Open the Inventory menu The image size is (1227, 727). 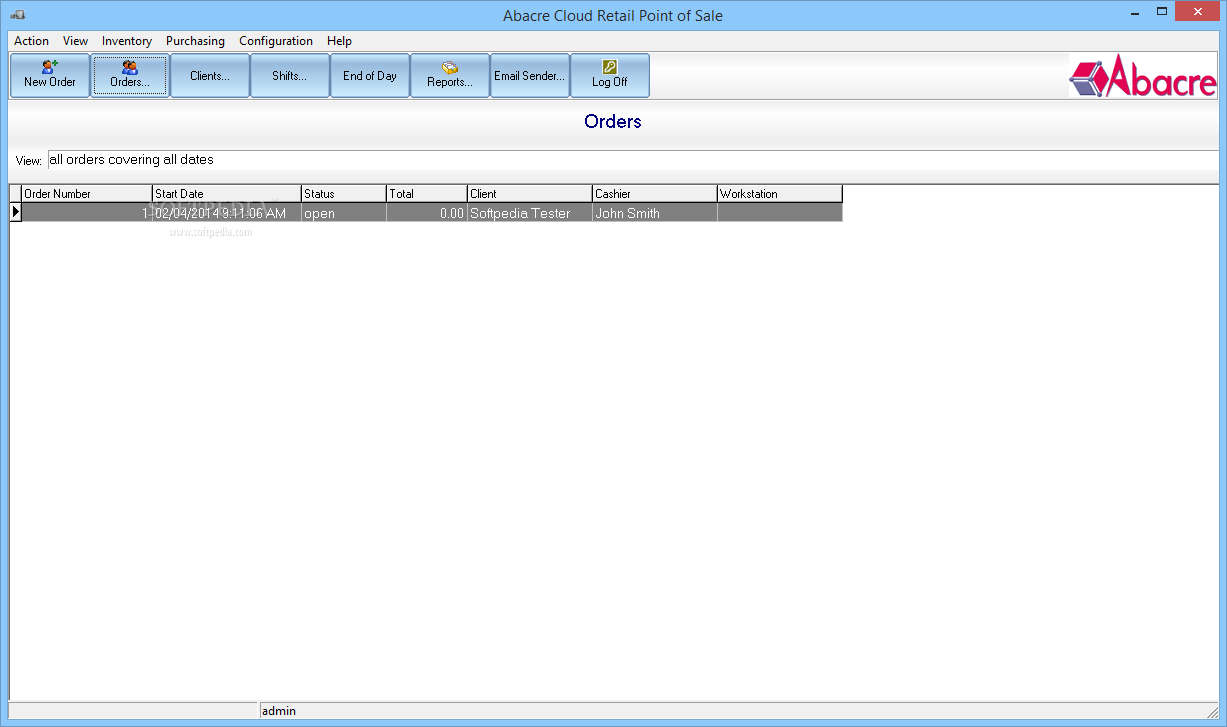click(x=127, y=41)
